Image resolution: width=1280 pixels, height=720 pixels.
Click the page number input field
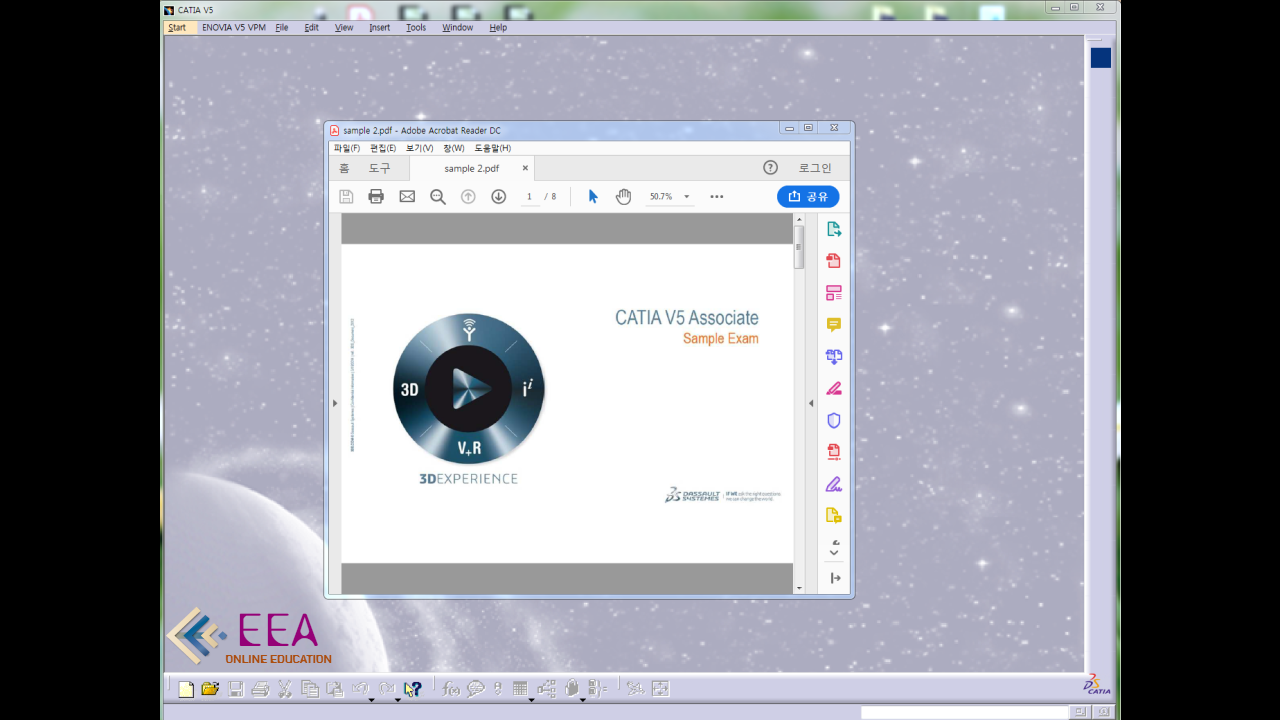pyautogui.click(x=529, y=197)
